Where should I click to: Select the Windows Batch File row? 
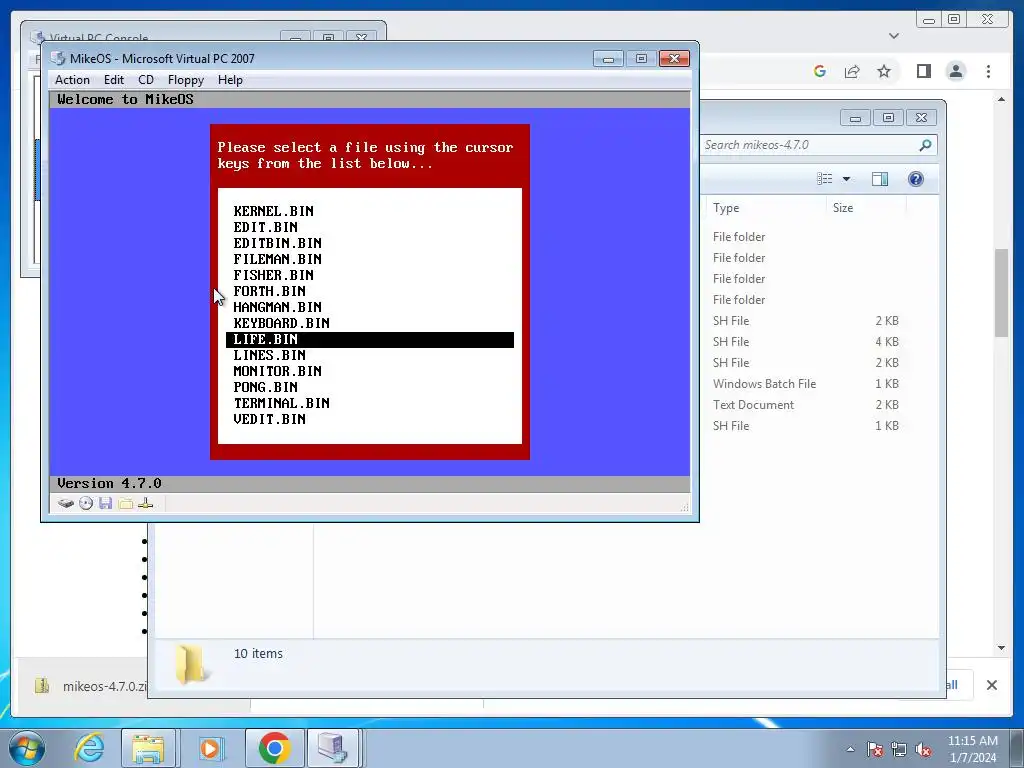(x=806, y=384)
